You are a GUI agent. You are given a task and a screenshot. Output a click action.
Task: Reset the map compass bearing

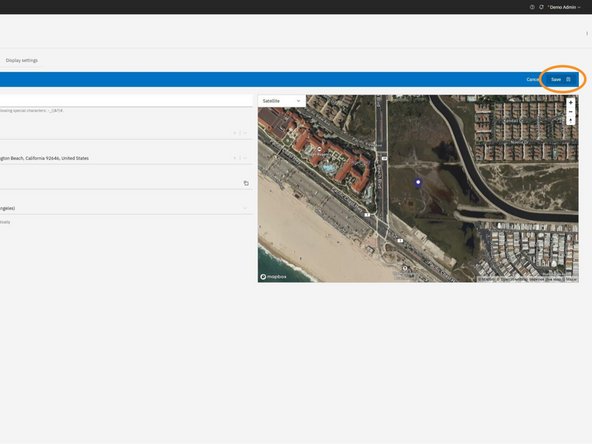pyautogui.click(x=570, y=120)
